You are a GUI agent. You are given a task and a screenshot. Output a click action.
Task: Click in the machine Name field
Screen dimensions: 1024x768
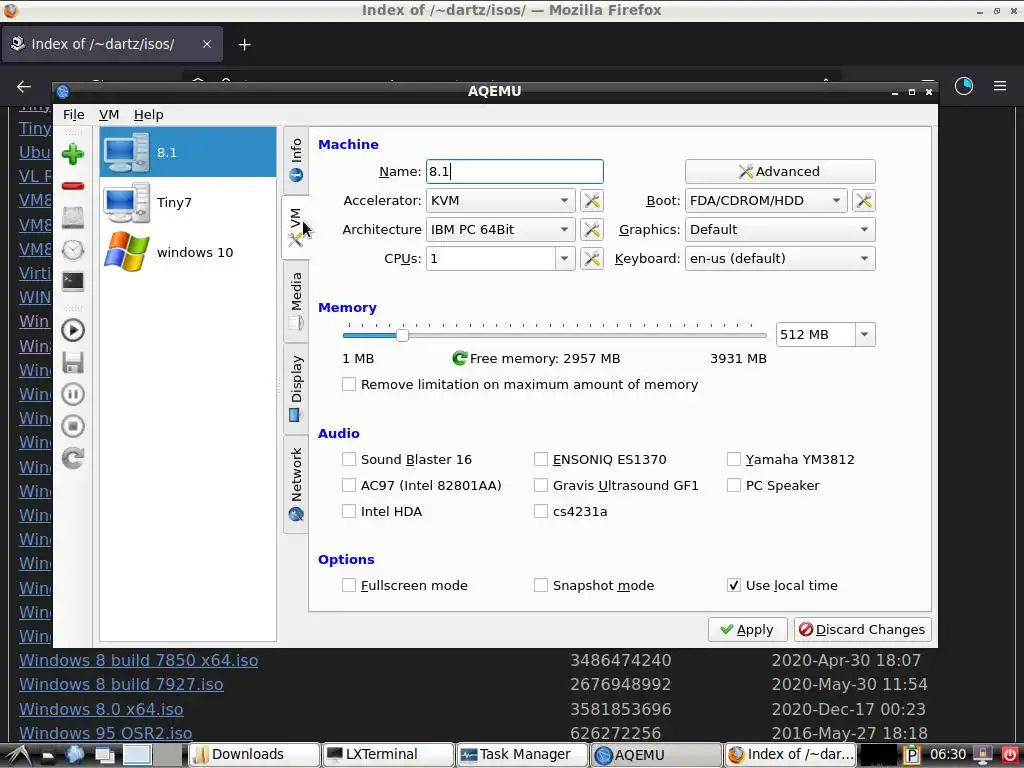pyautogui.click(x=515, y=172)
